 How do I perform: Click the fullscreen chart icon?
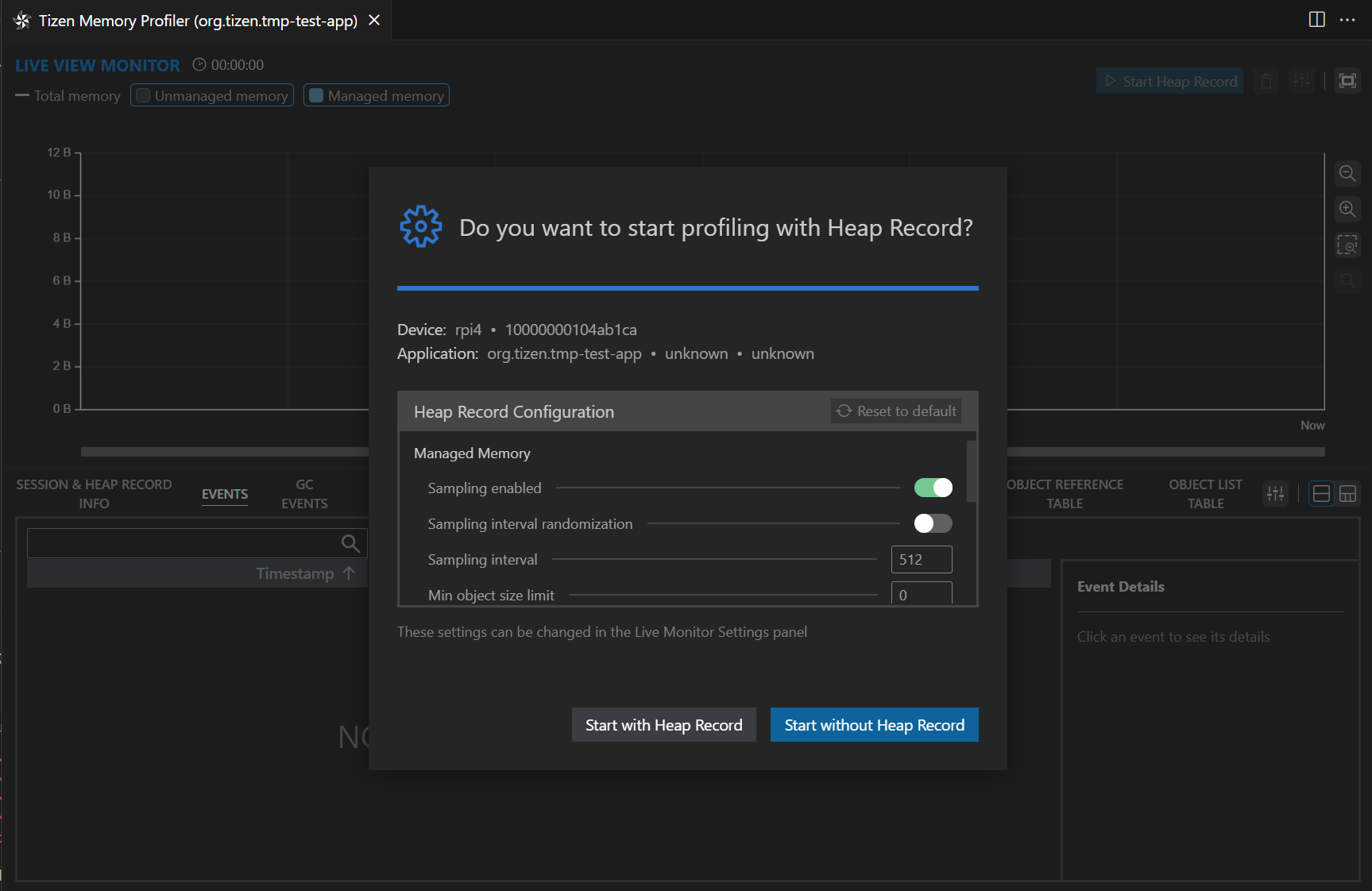(x=1347, y=81)
